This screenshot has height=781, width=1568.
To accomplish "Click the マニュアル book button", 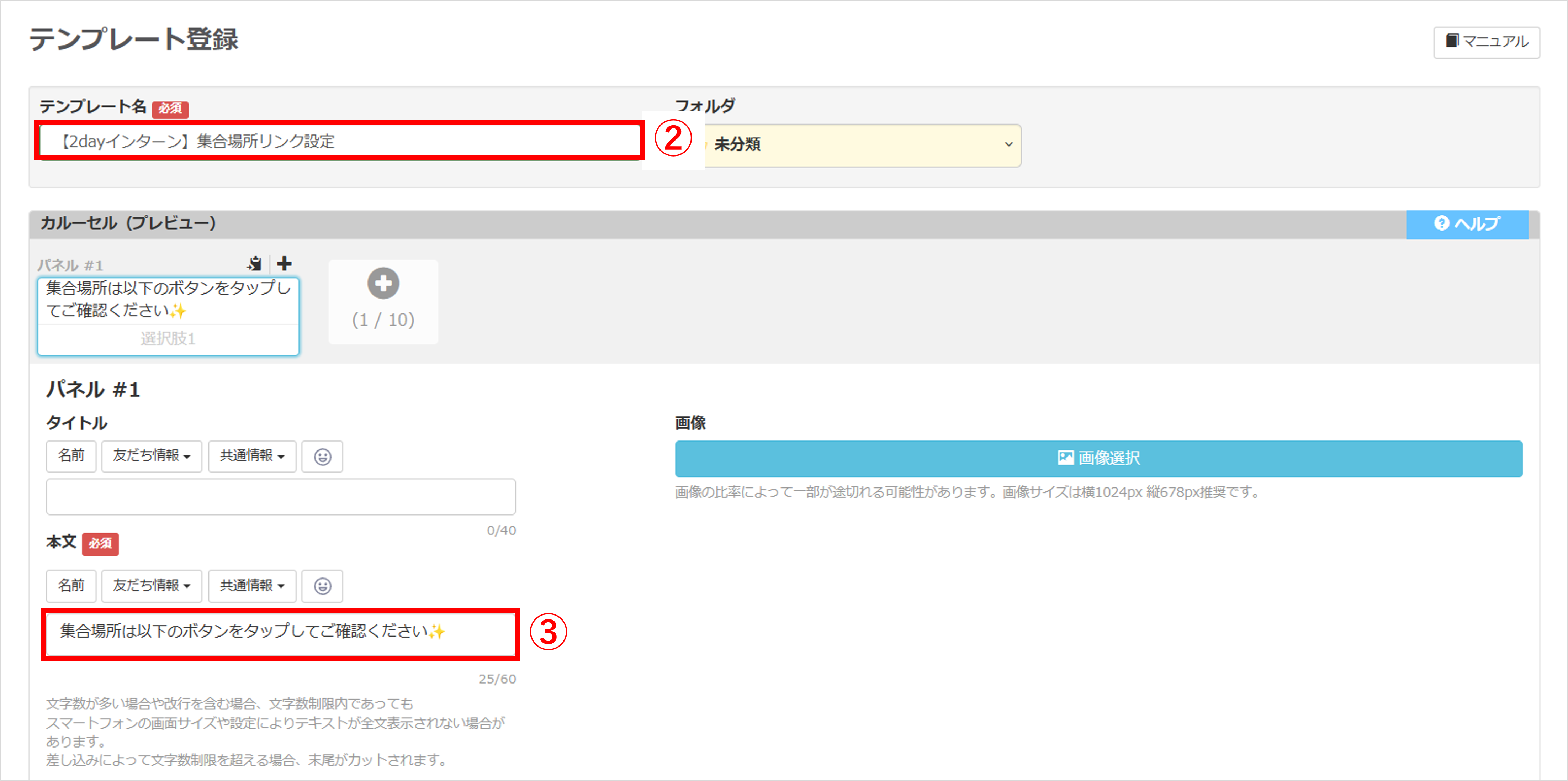I will tap(1486, 42).
